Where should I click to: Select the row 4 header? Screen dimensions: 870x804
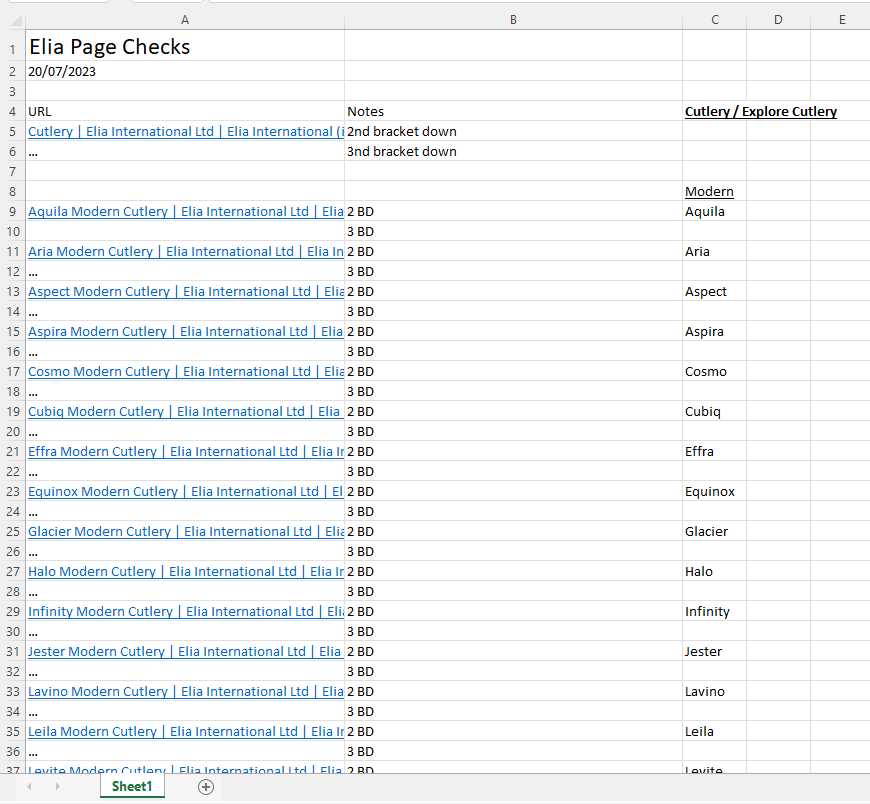click(12, 111)
